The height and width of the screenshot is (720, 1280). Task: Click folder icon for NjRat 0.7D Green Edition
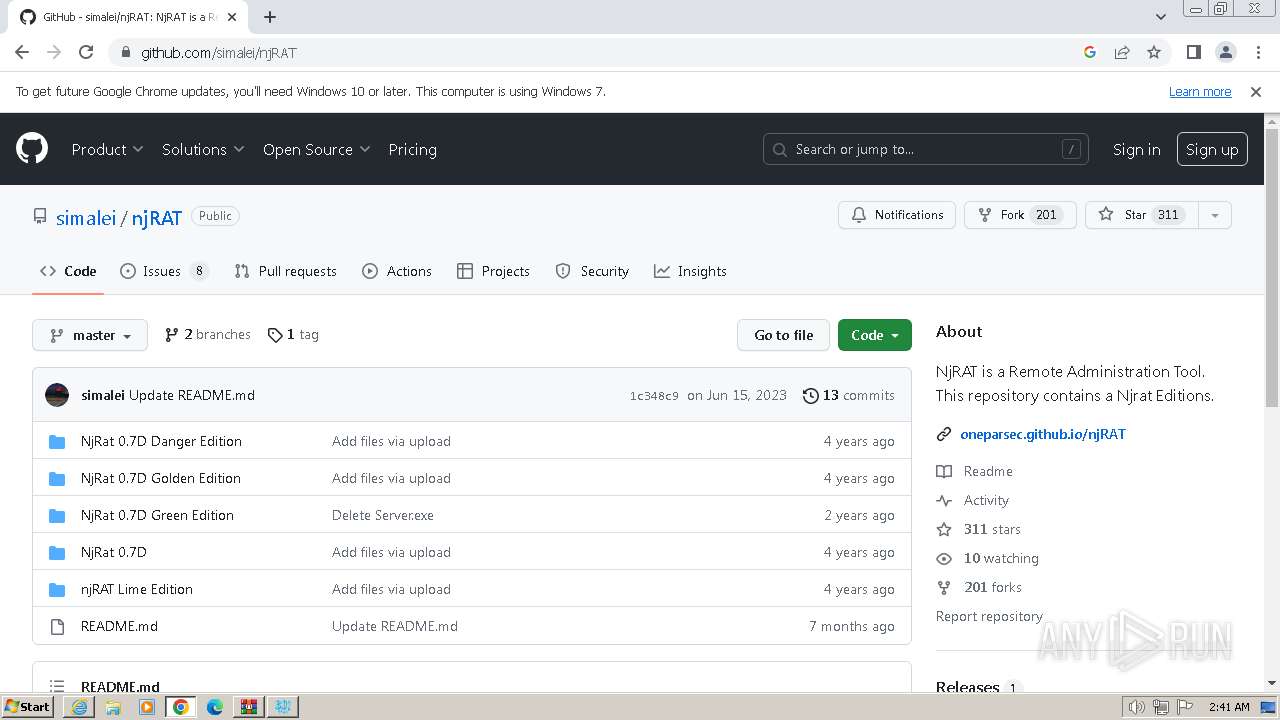pyautogui.click(x=57, y=515)
